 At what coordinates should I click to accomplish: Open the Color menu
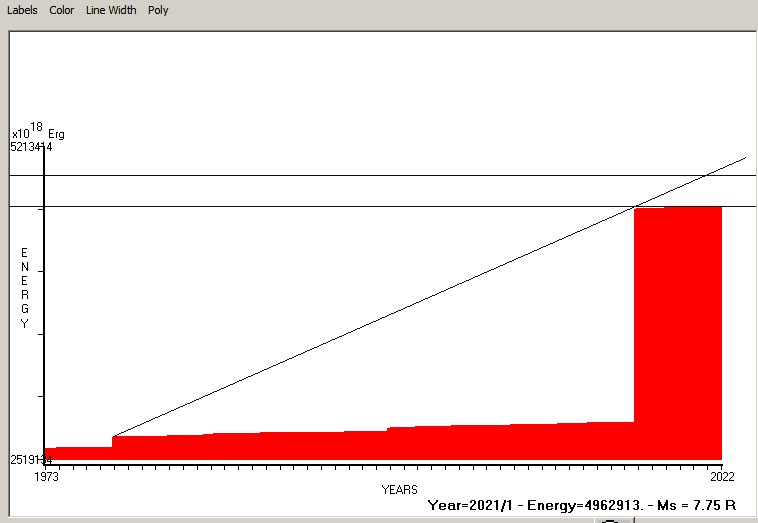click(62, 10)
